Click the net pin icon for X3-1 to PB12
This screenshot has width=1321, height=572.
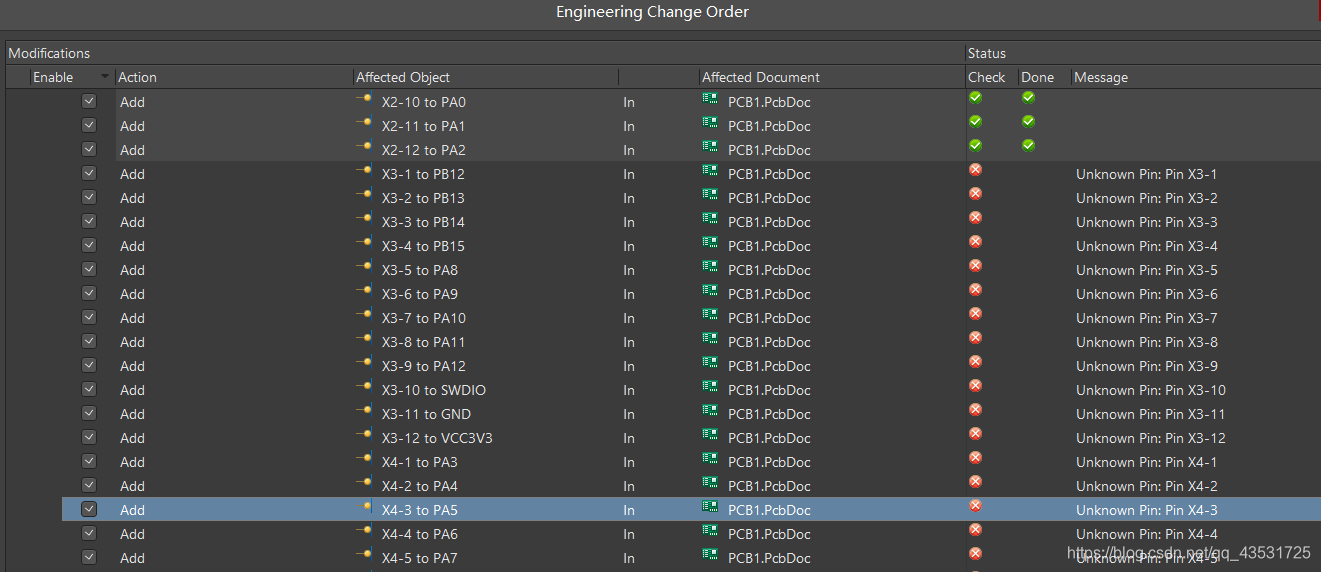[x=364, y=170]
